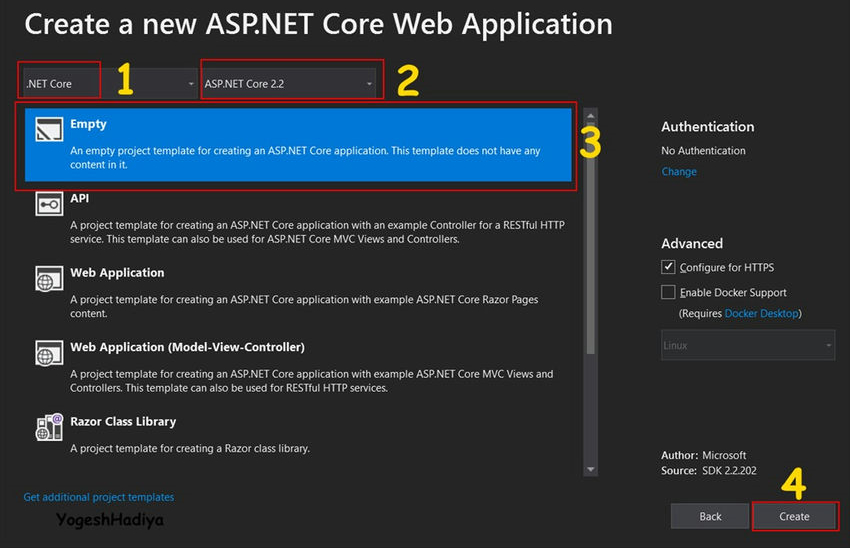
Task: Select the API project template
Action: tap(298, 218)
